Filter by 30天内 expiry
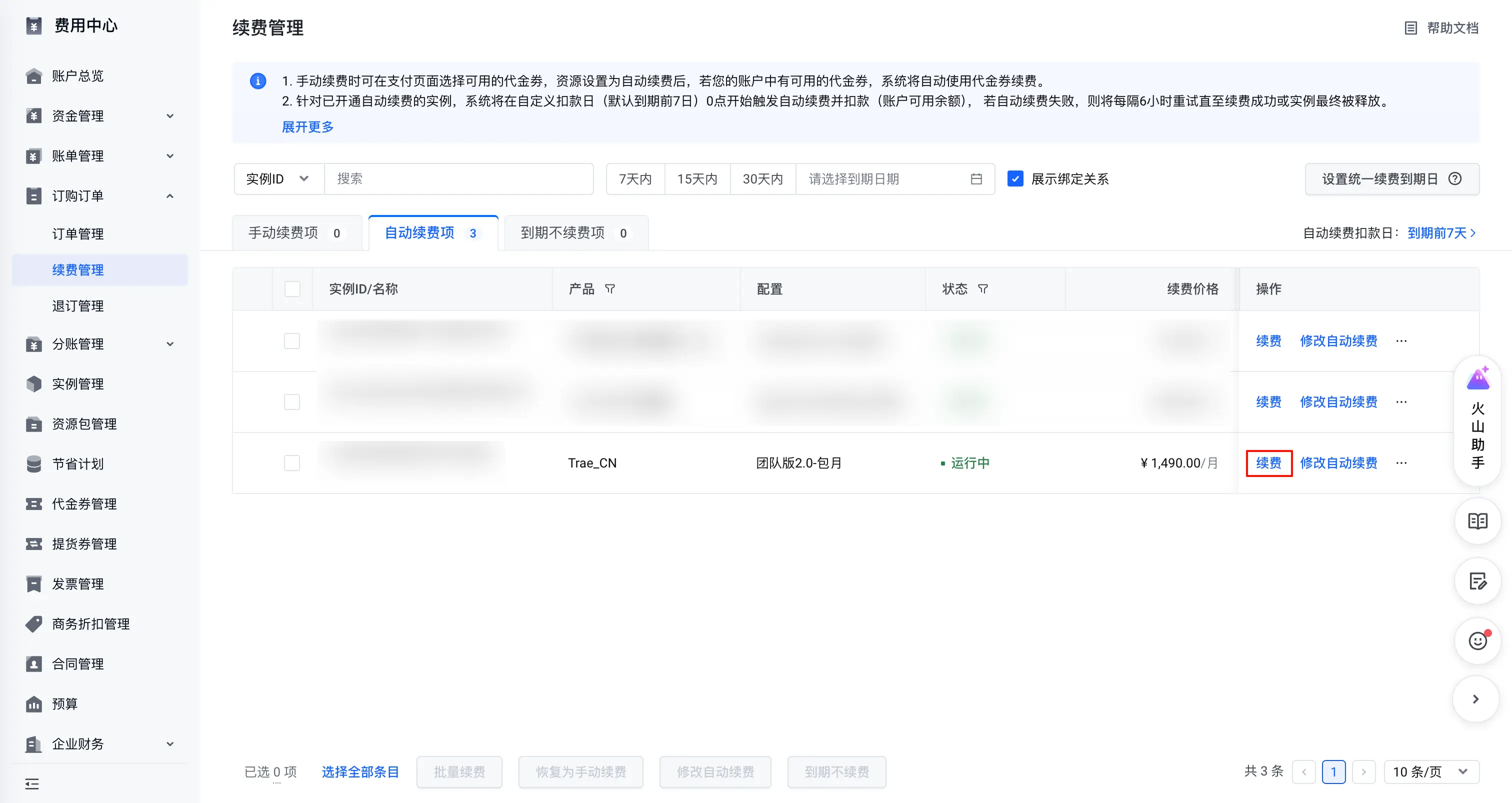1512x803 pixels. [763, 178]
